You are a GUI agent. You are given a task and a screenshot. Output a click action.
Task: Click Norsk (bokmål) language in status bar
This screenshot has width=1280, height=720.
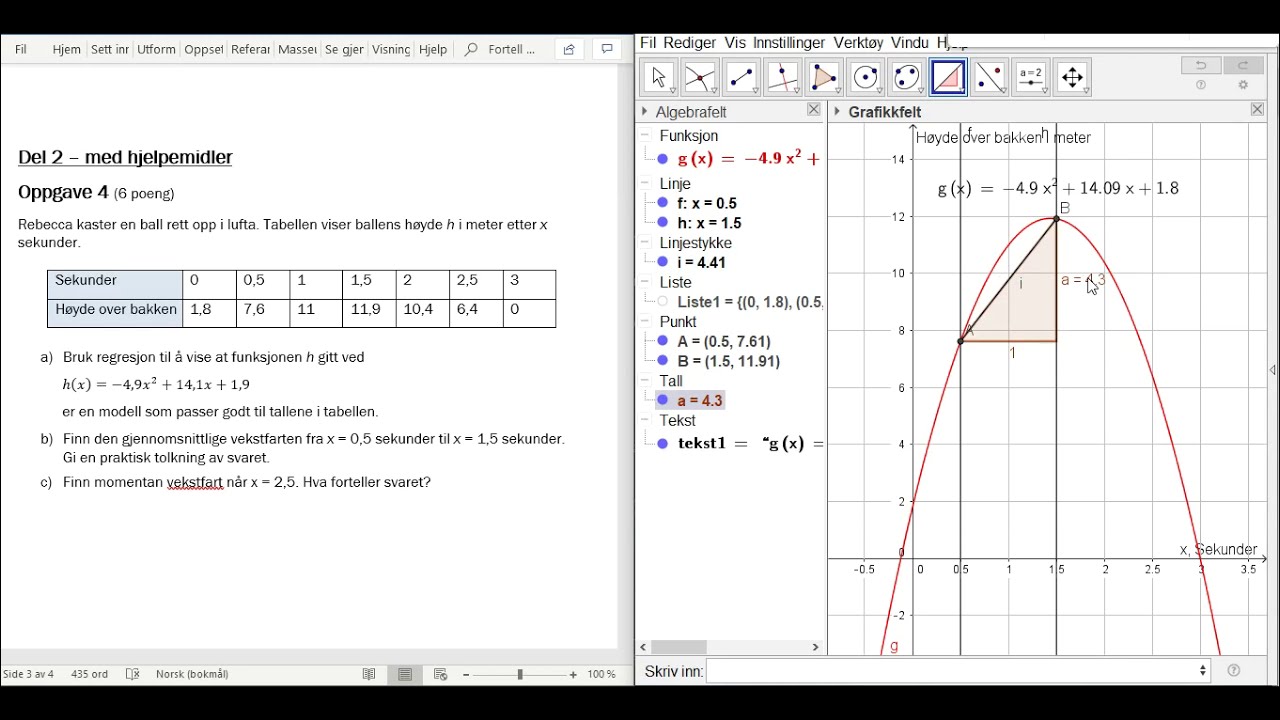(192, 675)
